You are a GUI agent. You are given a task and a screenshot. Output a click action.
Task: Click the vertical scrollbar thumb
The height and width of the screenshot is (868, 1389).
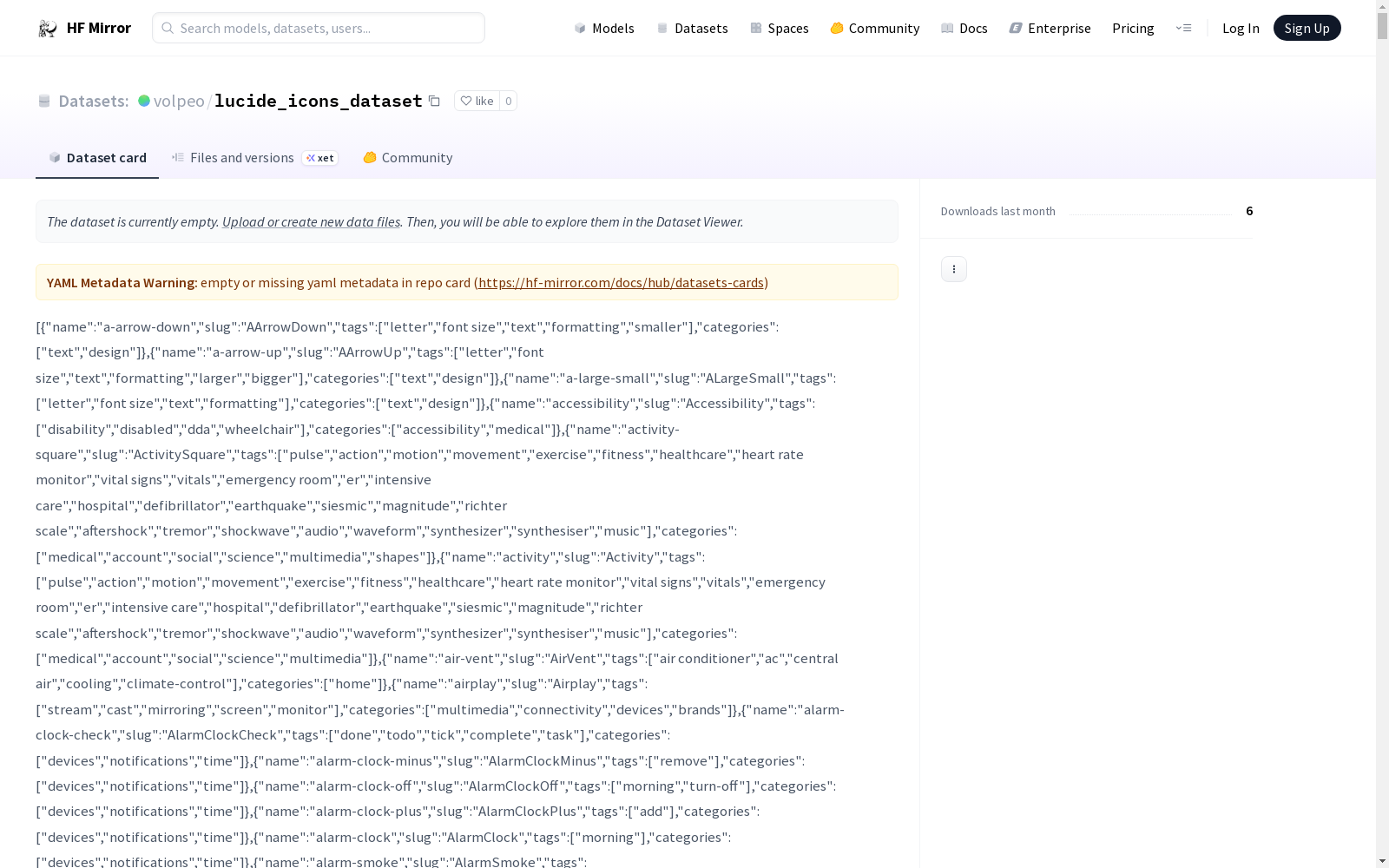[1382, 26]
